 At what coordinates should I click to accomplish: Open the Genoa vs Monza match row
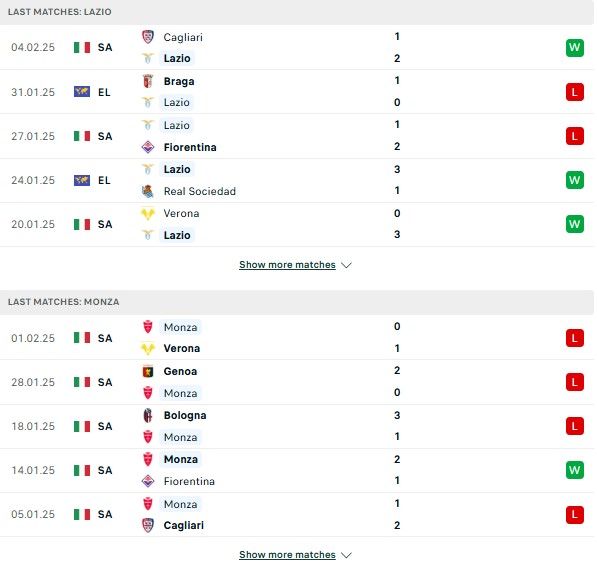click(297, 382)
